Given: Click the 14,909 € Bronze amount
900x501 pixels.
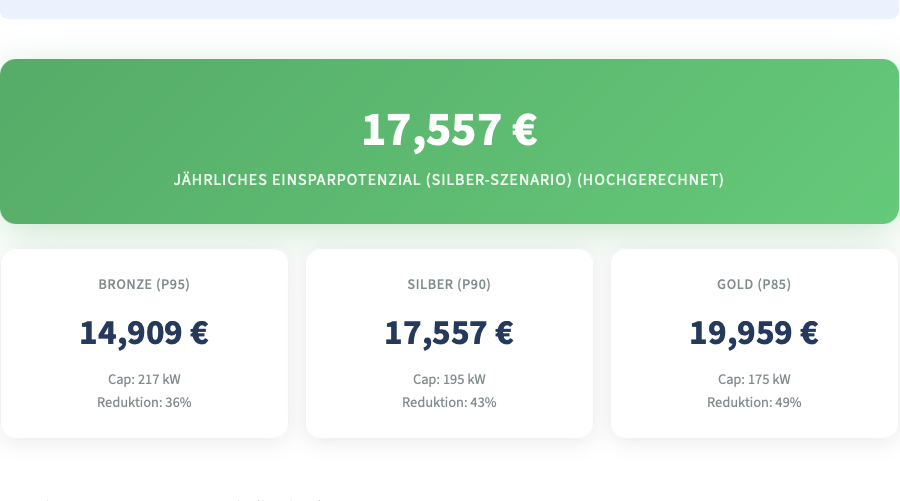Looking at the screenshot, I should point(144,332).
